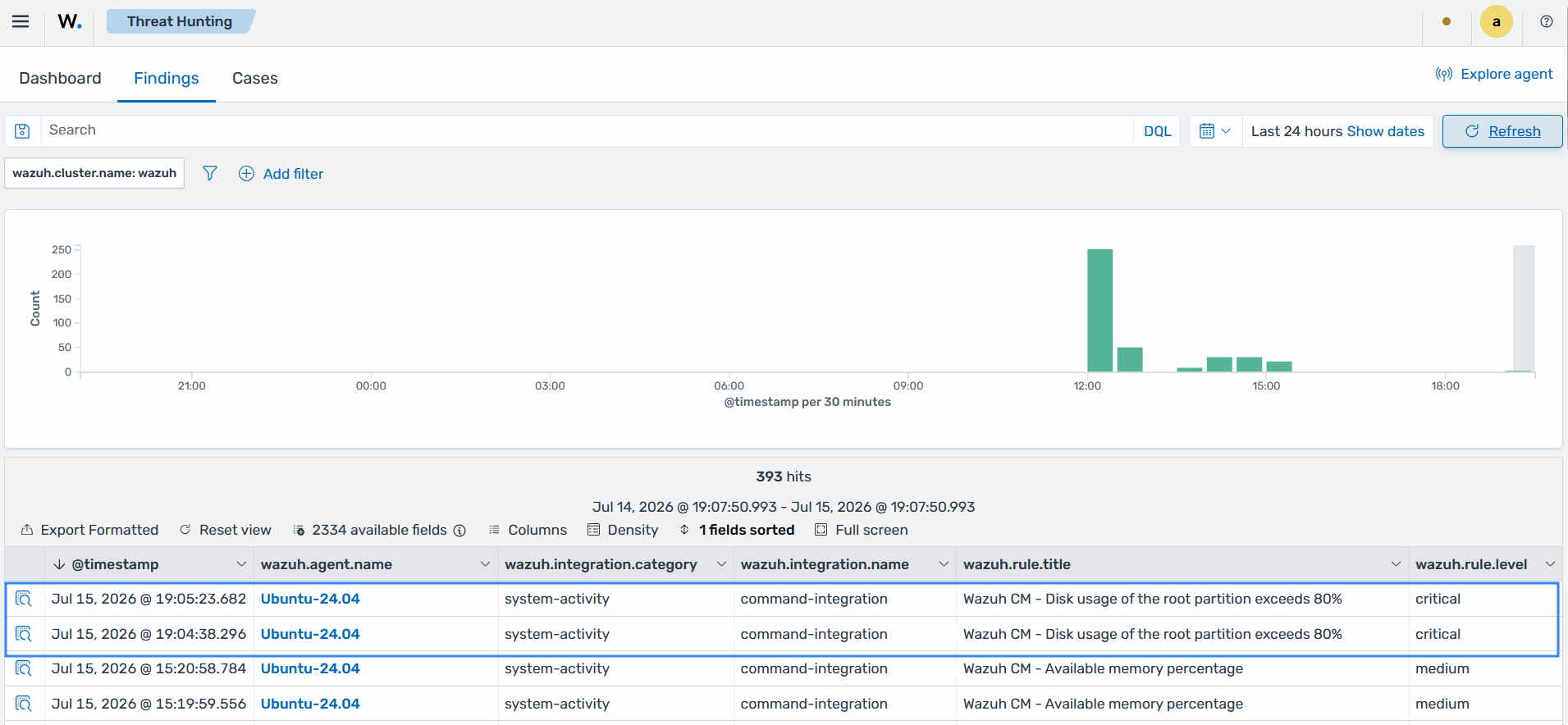Click the Refresh button

[1502, 131]
